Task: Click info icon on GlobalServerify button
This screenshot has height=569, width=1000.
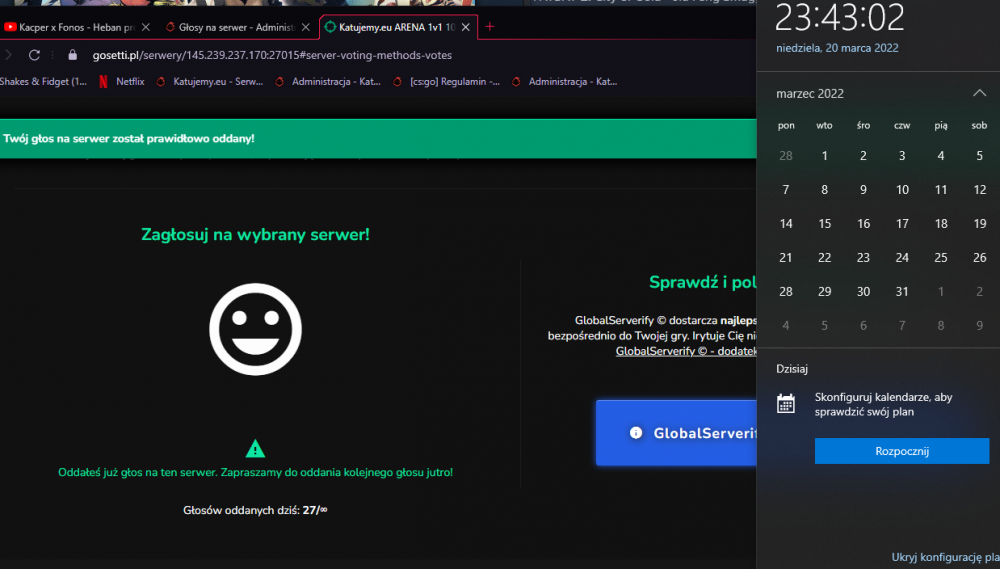Action: tap(636, 432)
